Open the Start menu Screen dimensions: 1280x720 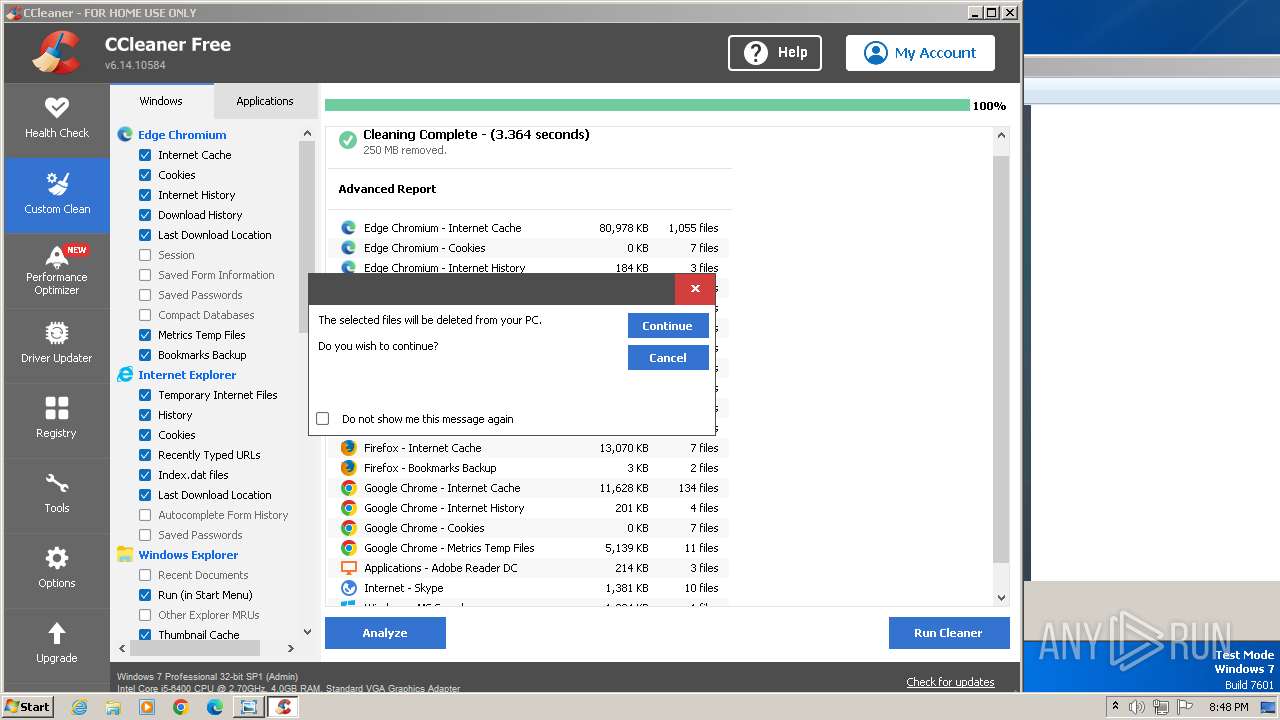click(x=28, y=707)
